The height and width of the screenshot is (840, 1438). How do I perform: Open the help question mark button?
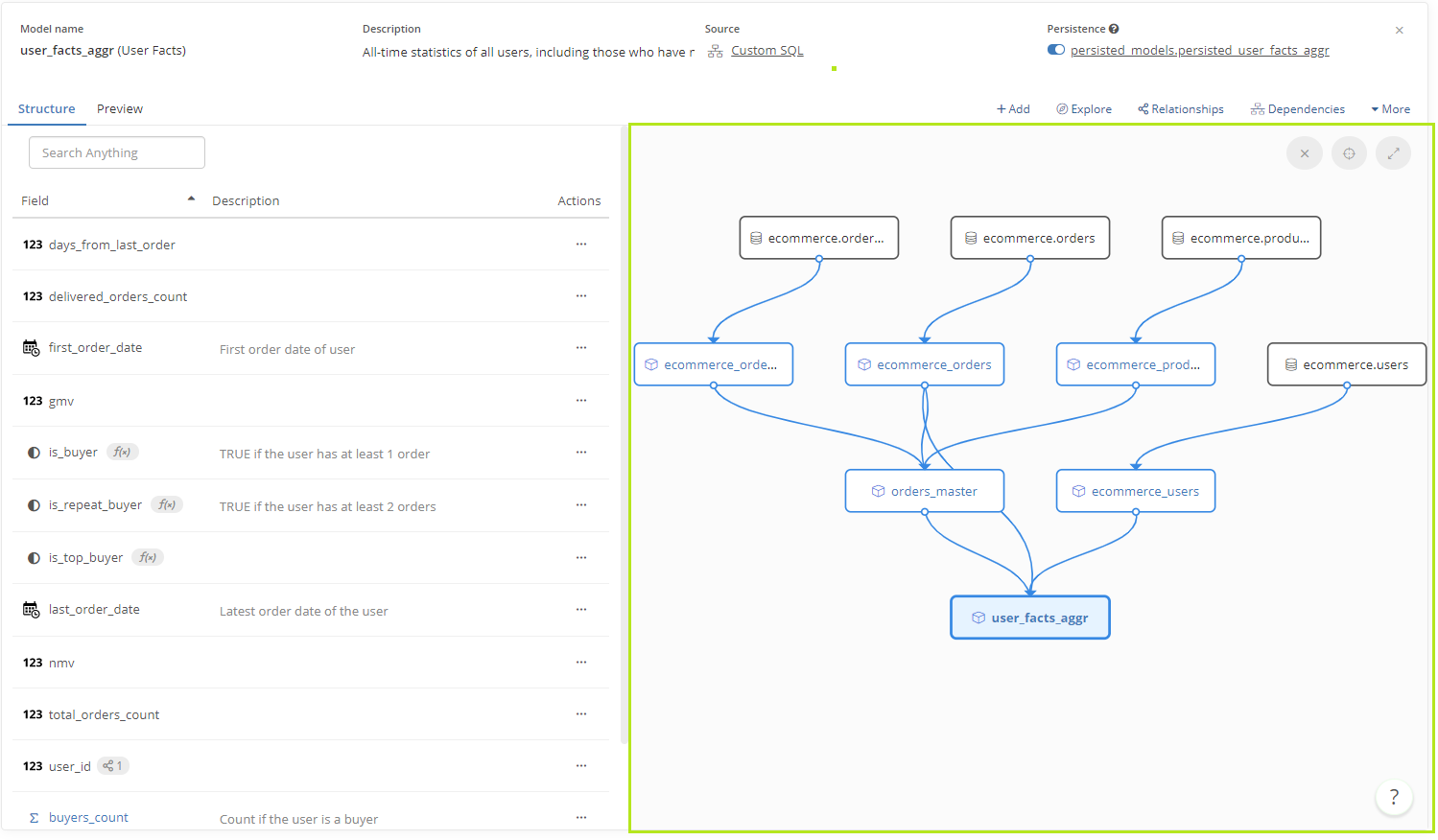coord(1394,797)
